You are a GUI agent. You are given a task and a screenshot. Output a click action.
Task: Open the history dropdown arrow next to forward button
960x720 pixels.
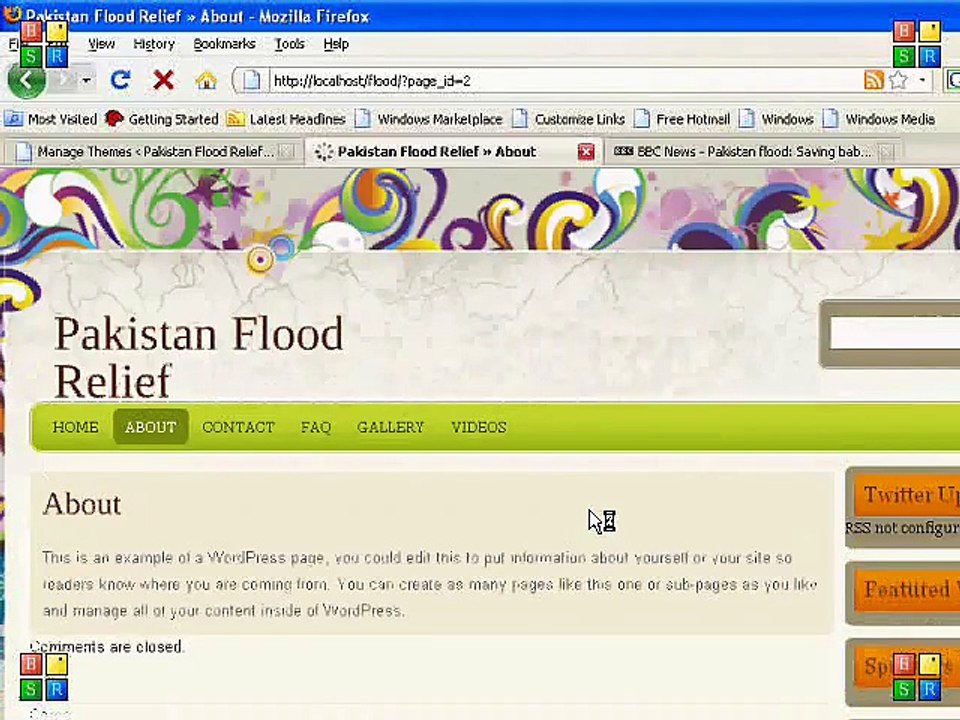[86, 81]
